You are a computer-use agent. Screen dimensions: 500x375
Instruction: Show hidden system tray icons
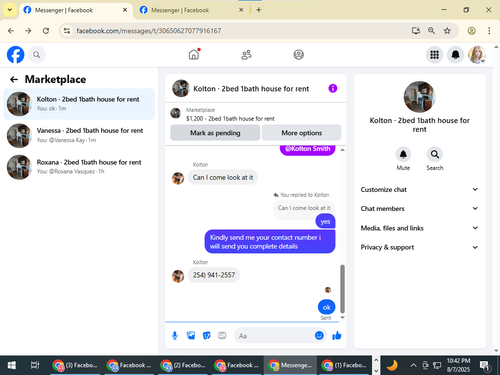pyautogui.click(x=413, y=365)
